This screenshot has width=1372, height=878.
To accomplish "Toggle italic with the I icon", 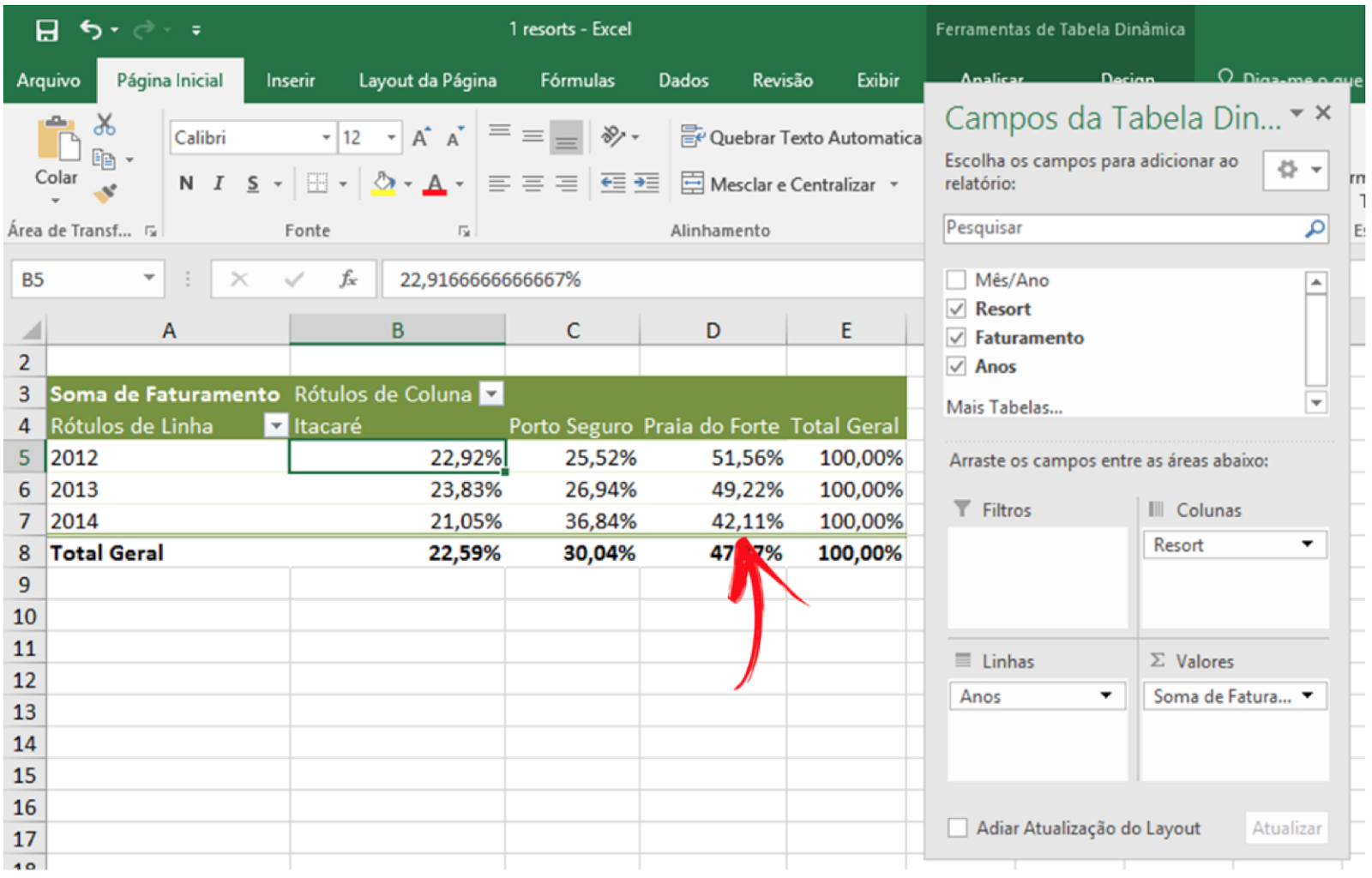I will [x=219, y=183].
